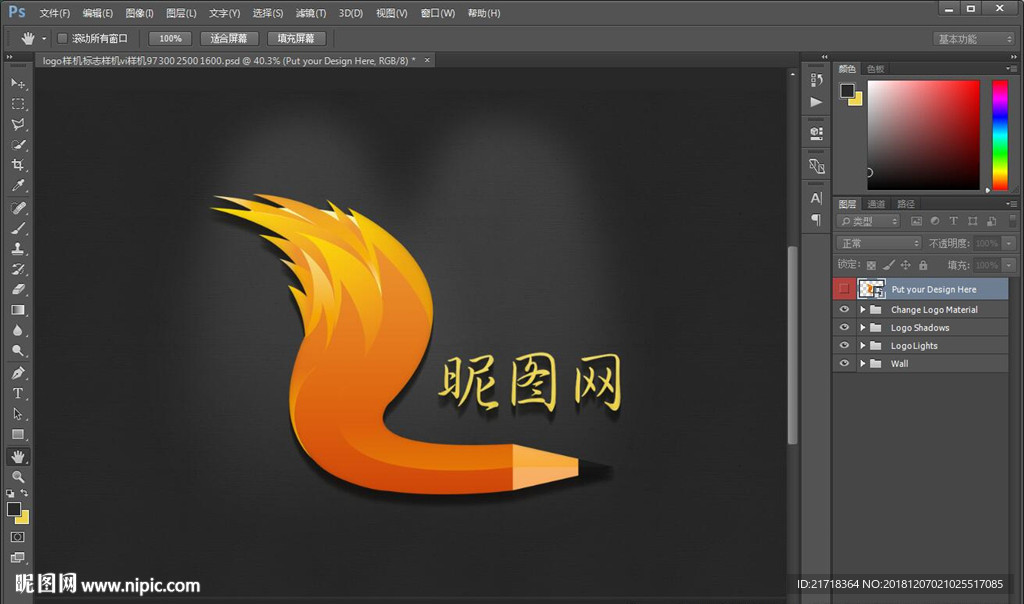Hide the Logo Shadows group

click(x=844, y=327)
